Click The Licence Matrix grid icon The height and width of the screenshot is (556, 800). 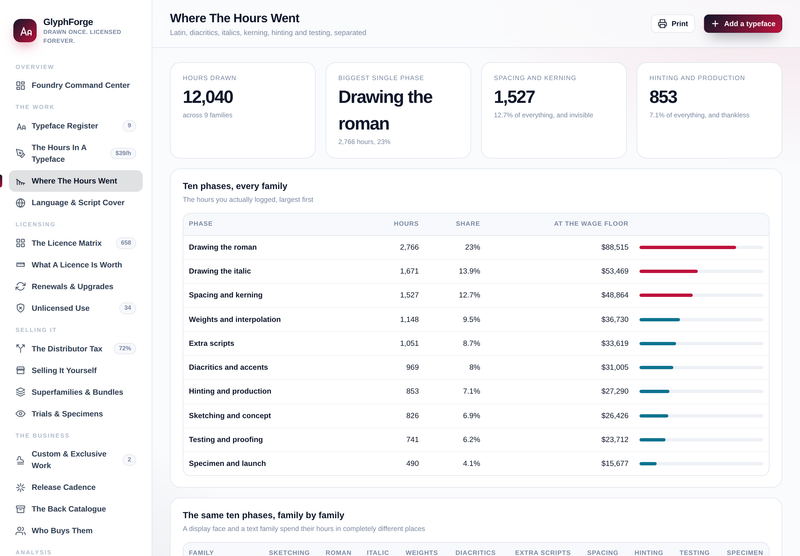pos(20,243)
